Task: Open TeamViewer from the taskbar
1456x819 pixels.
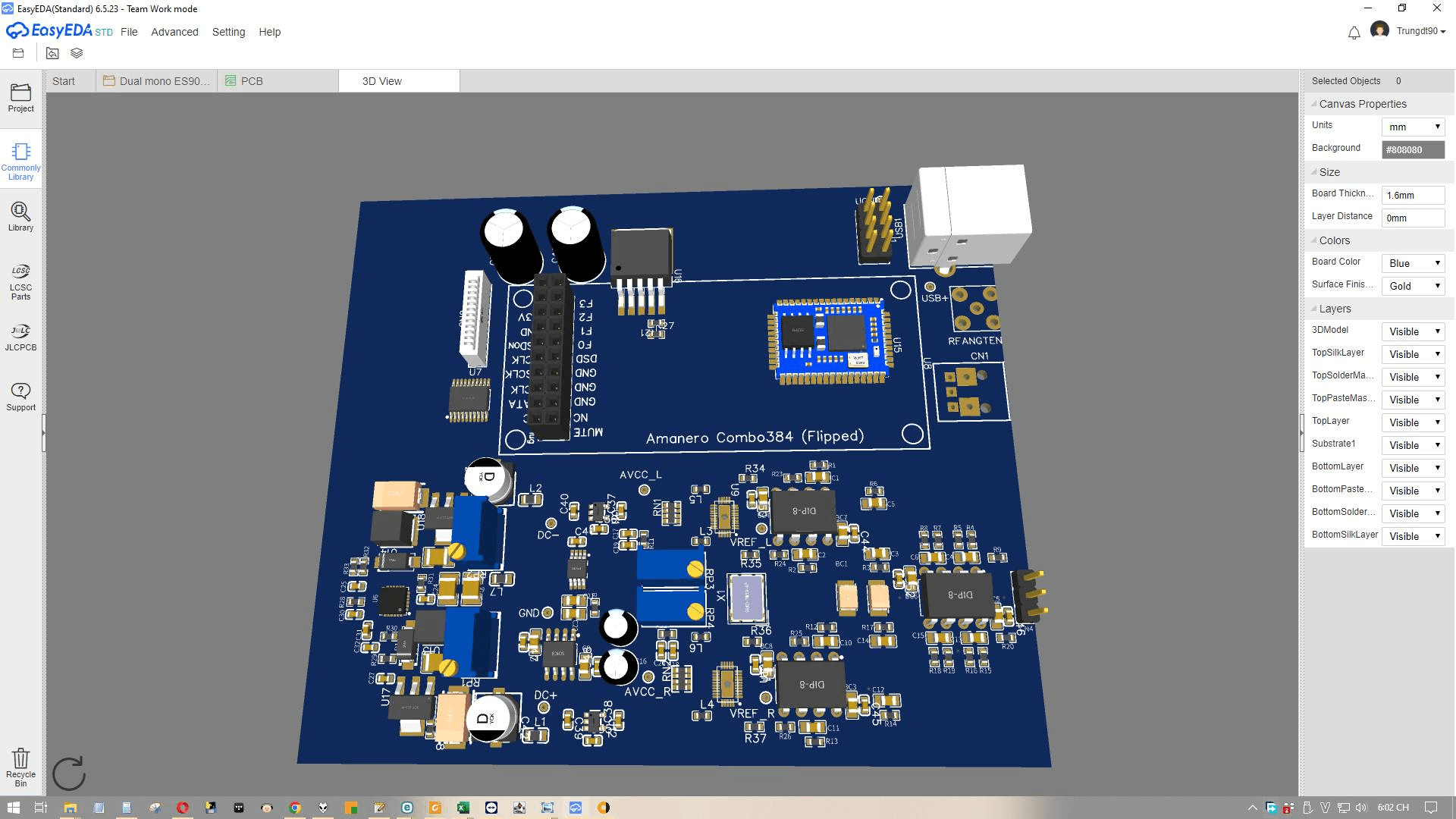Action: coord(491,808)
